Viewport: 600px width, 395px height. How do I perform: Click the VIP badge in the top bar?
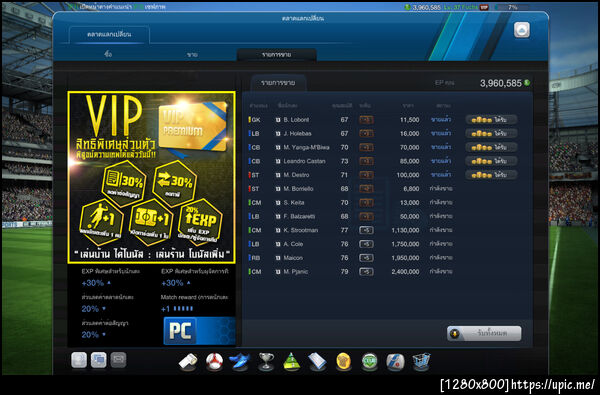(x=484, y=7)
